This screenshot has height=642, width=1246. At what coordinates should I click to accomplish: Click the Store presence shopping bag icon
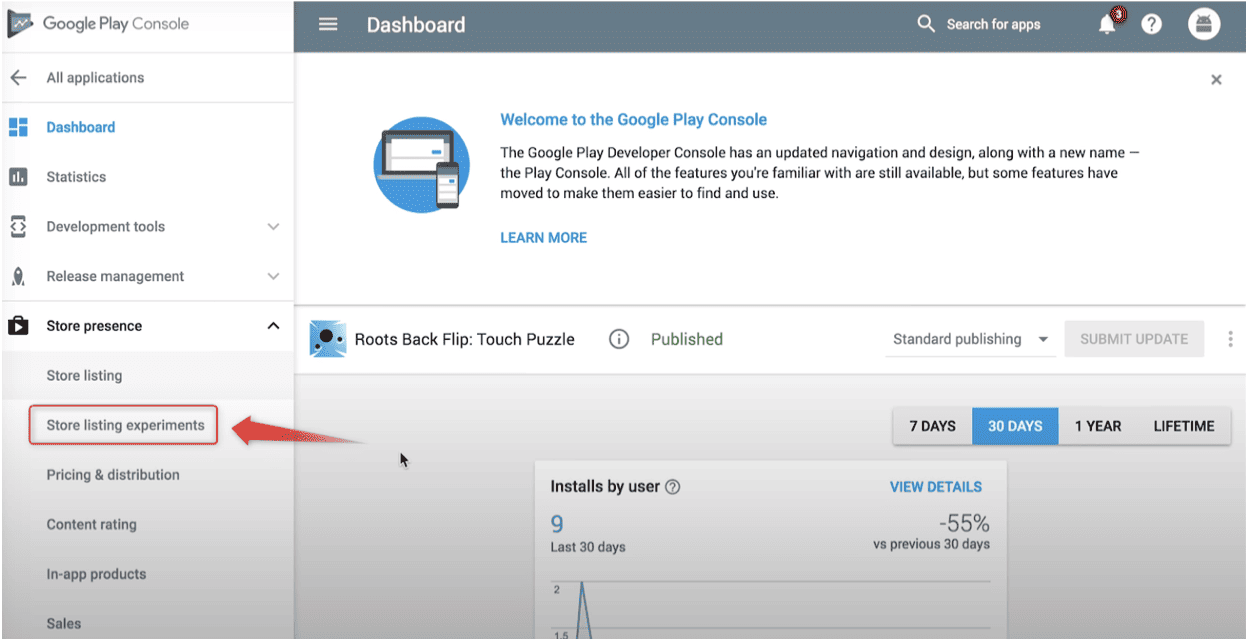(18, 326)
